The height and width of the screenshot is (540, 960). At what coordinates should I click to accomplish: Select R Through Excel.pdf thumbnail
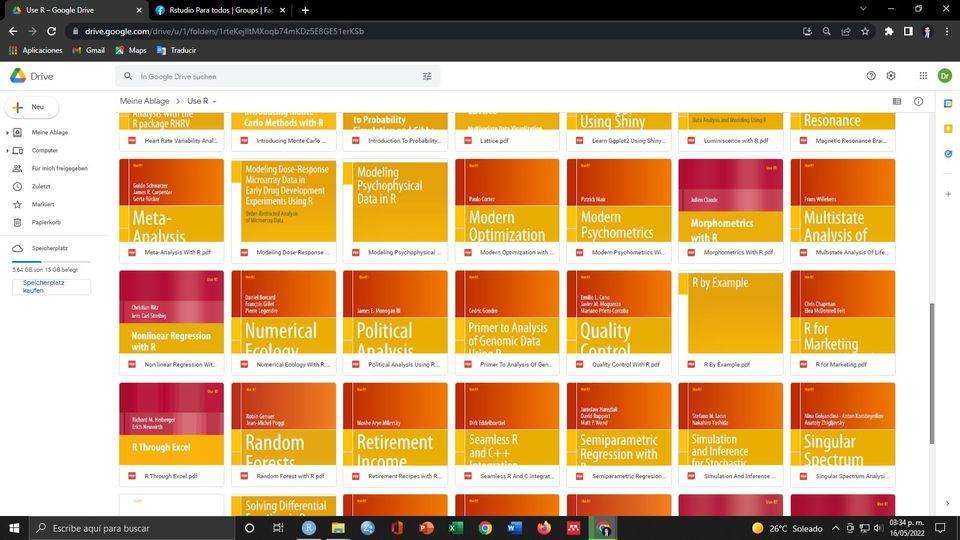(x=171, y=424)
